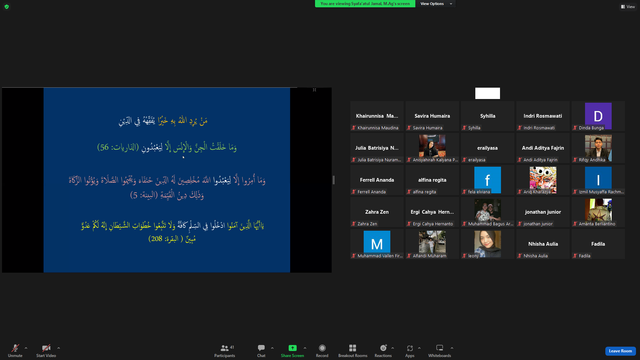Screen dimensions: 640x360
Task: Open Breakout Rooms
Action: (353, 350)
